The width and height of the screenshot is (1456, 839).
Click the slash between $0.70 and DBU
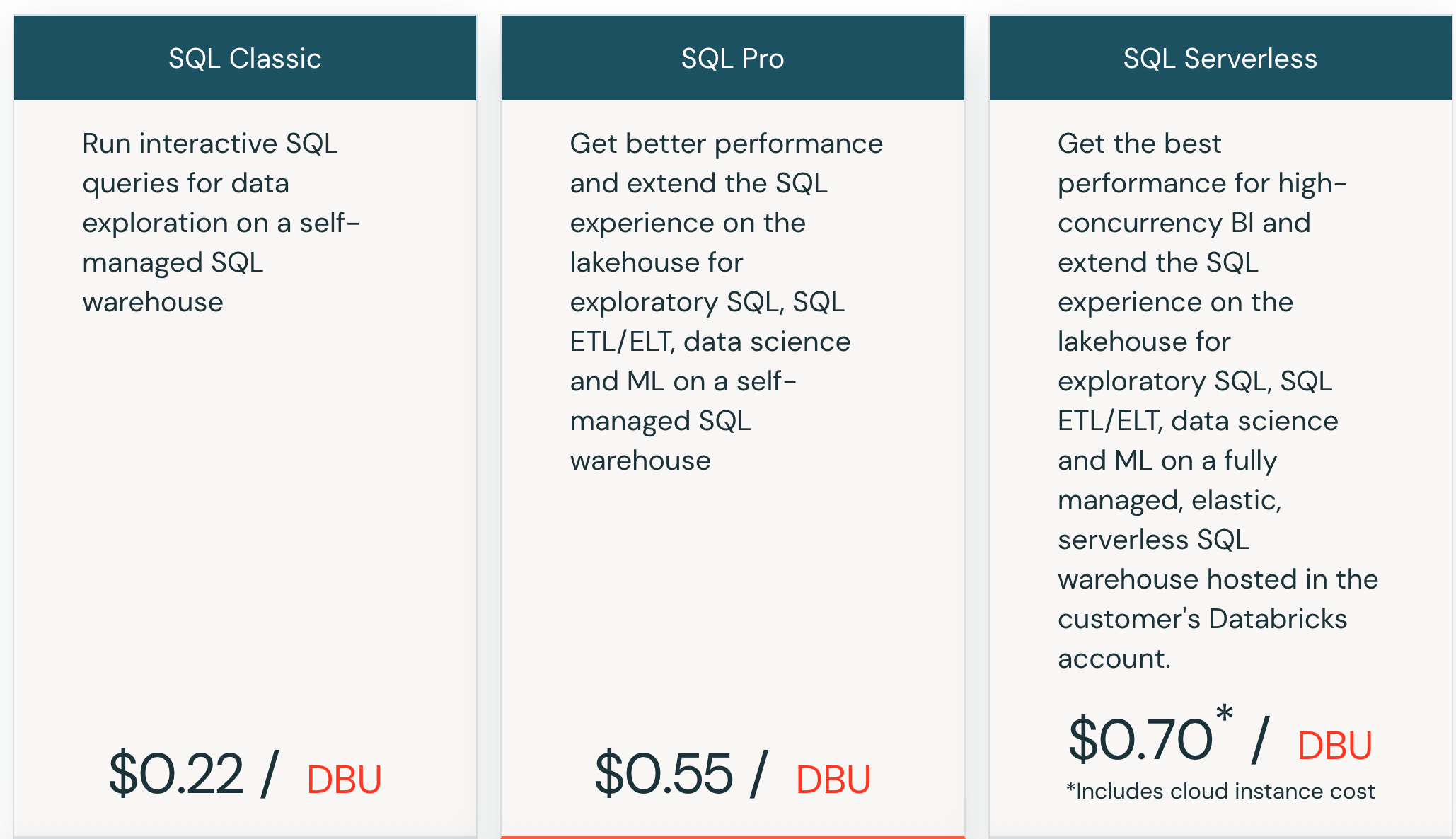(1260, 740)
